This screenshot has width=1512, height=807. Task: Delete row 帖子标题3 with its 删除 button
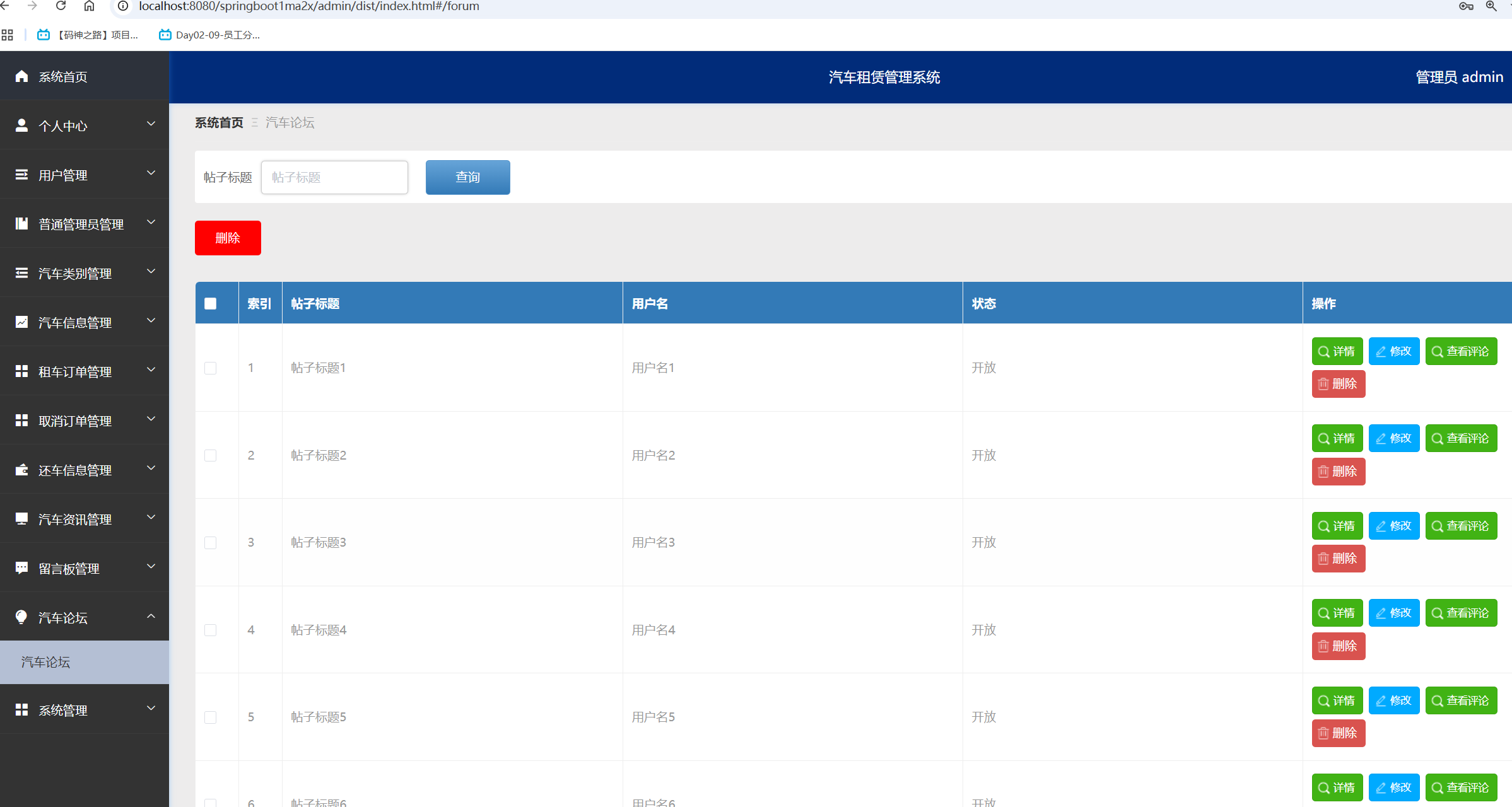1338,559
